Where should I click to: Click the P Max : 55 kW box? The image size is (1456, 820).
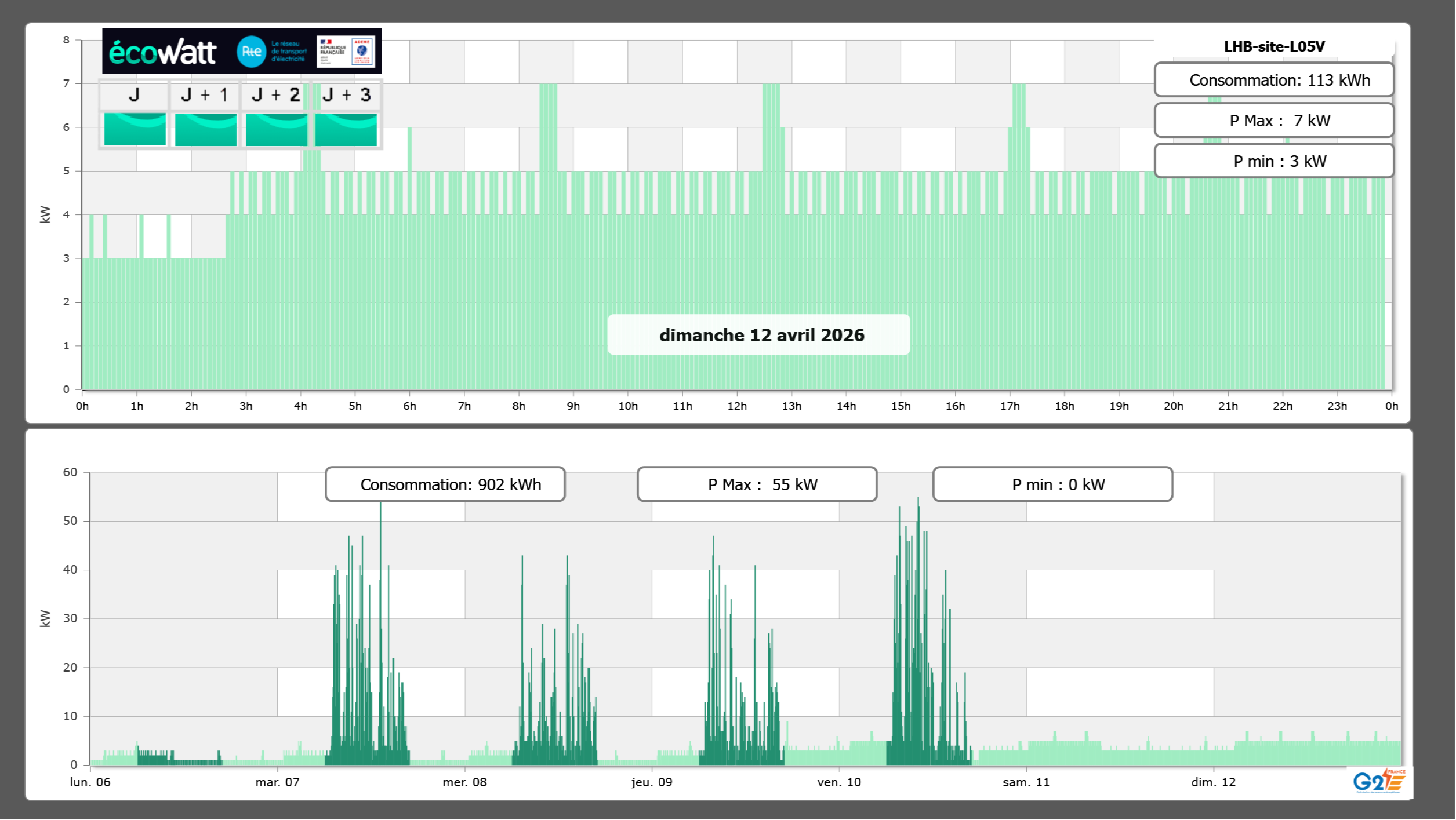click(757, 484)
